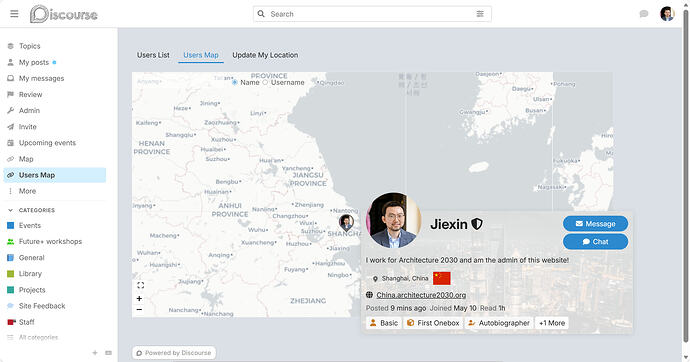The height and width of the screenshot is (362, 690).
Task: Click the keyboard shortcuts icon
Action: click(109, 353)
